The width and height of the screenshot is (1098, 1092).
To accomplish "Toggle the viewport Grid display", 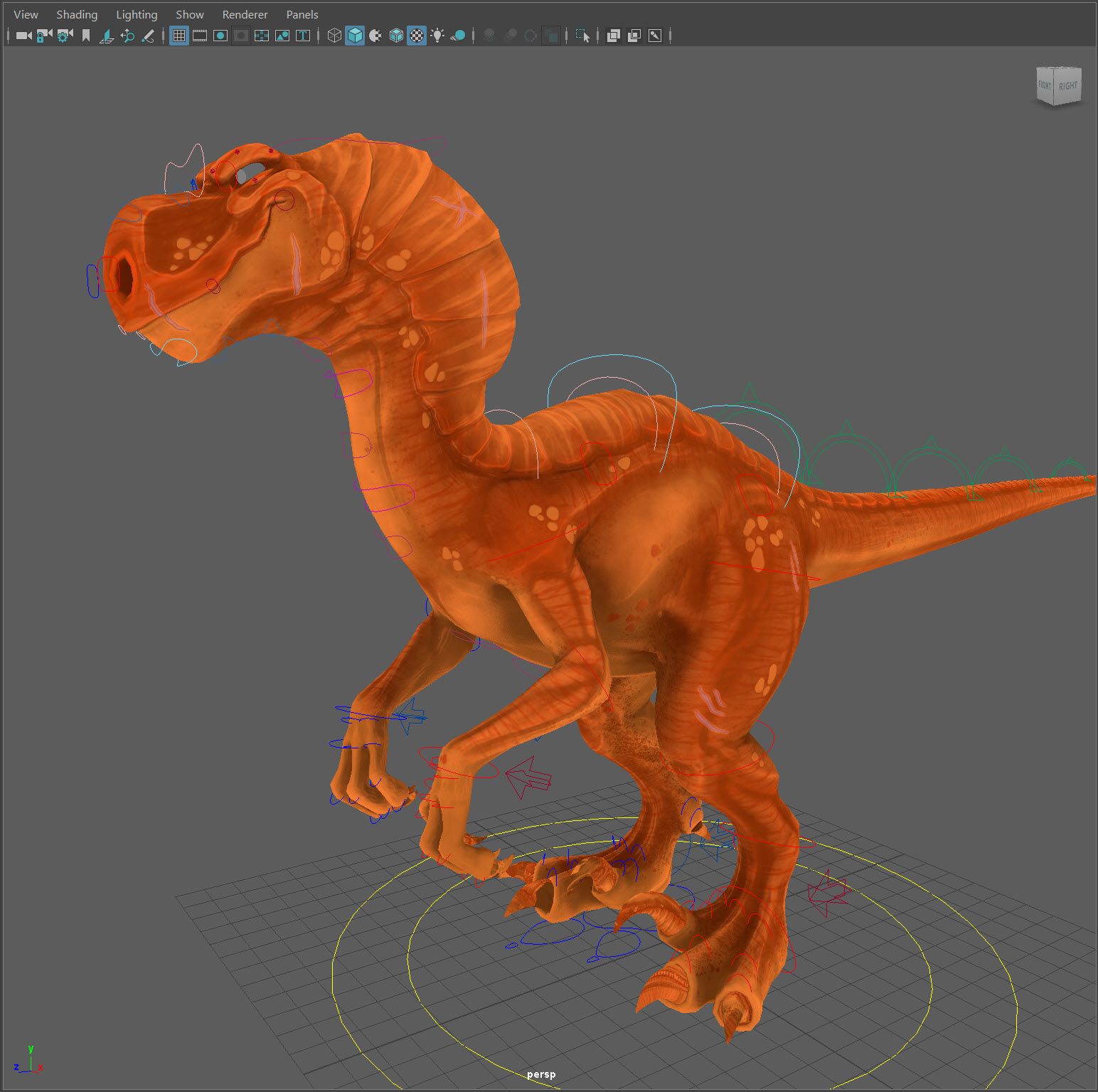I will tap(179, 36).
